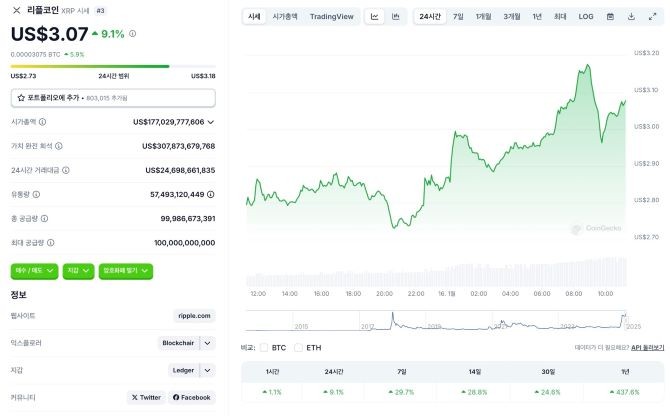
Task: Switch to the 시가총액 chart tab
Action: 287,17
